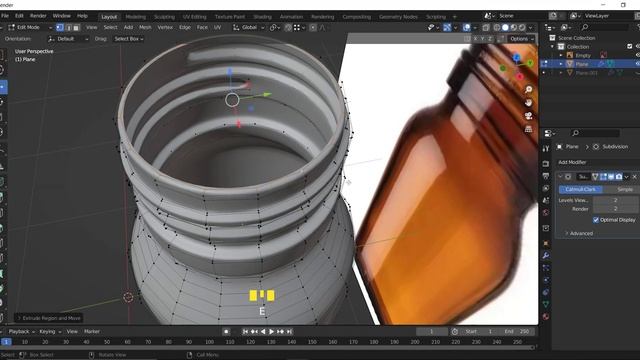Switch perspective/orthographic grid icon
The width and height of the screenshot is (640, 360).
coord(528,129)
